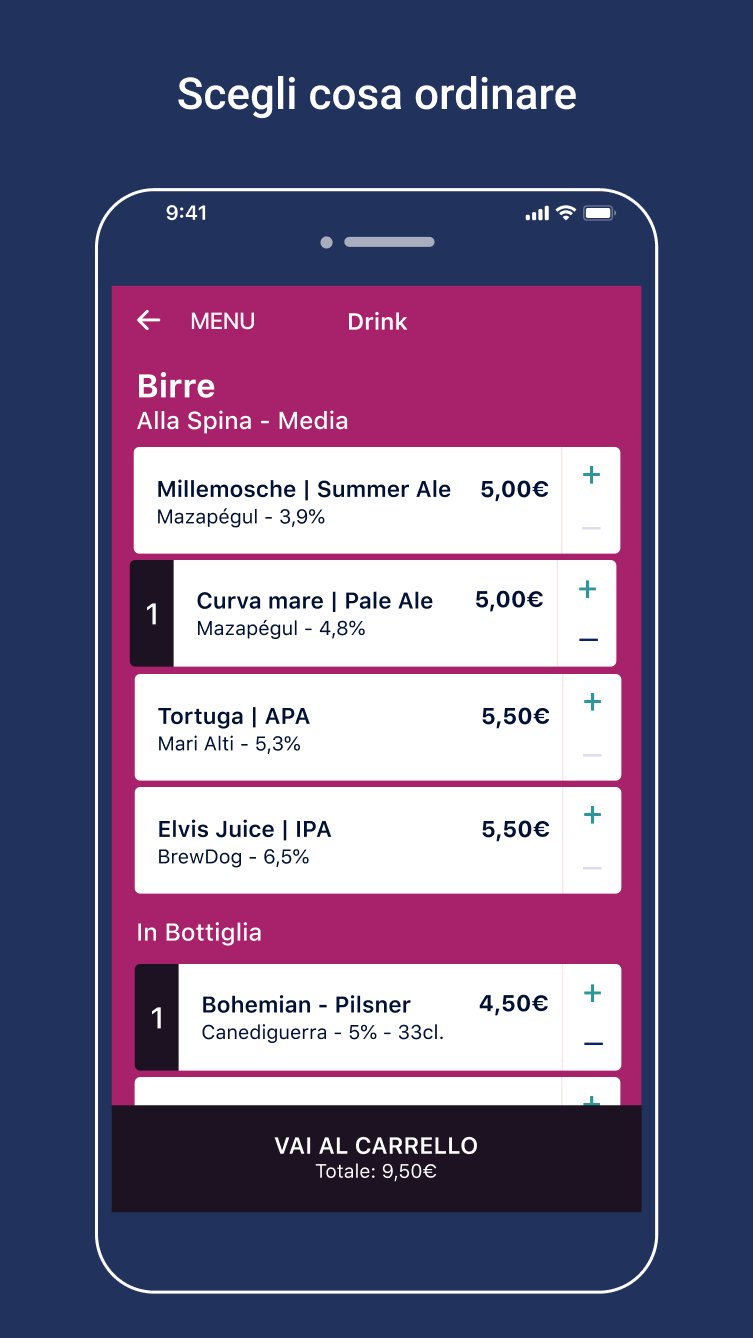Select the Drink tab title

pos(377,321)
